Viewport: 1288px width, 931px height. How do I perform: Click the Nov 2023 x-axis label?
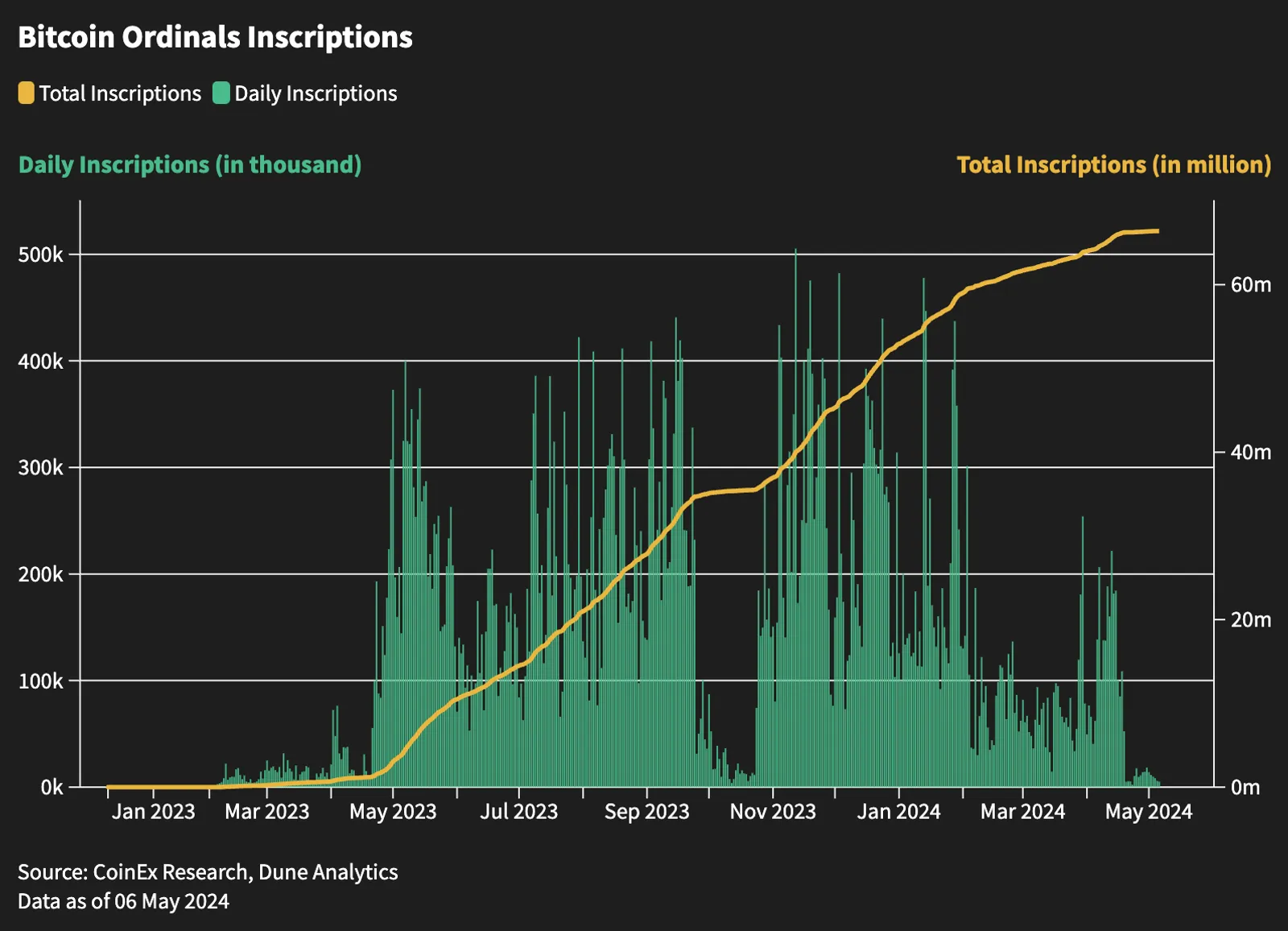(773, 811)
